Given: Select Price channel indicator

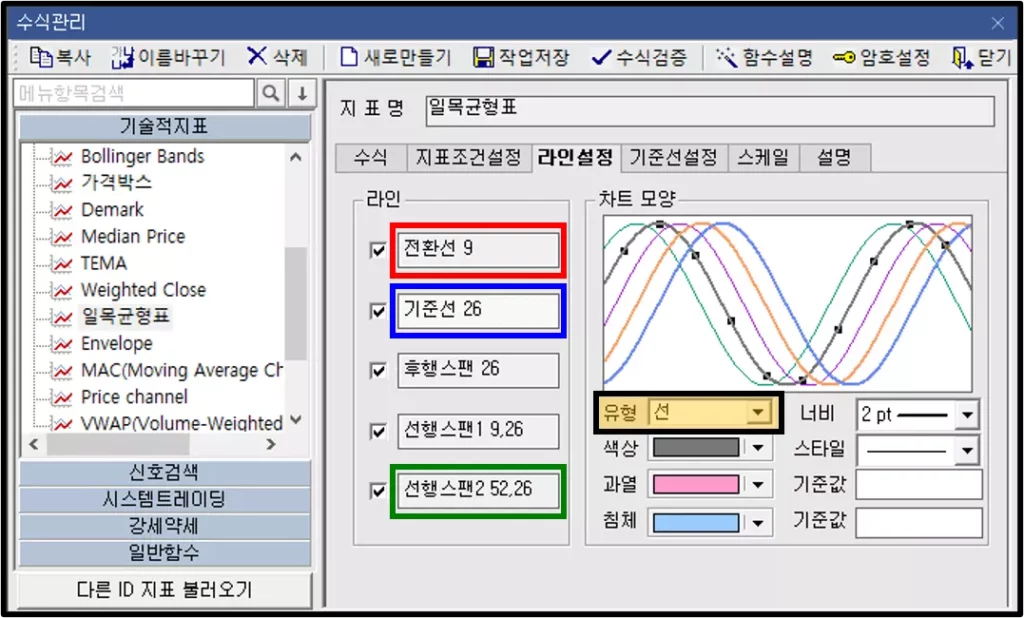Looking at the screenshot, I should pyautogui.click(x=134, y=397).
